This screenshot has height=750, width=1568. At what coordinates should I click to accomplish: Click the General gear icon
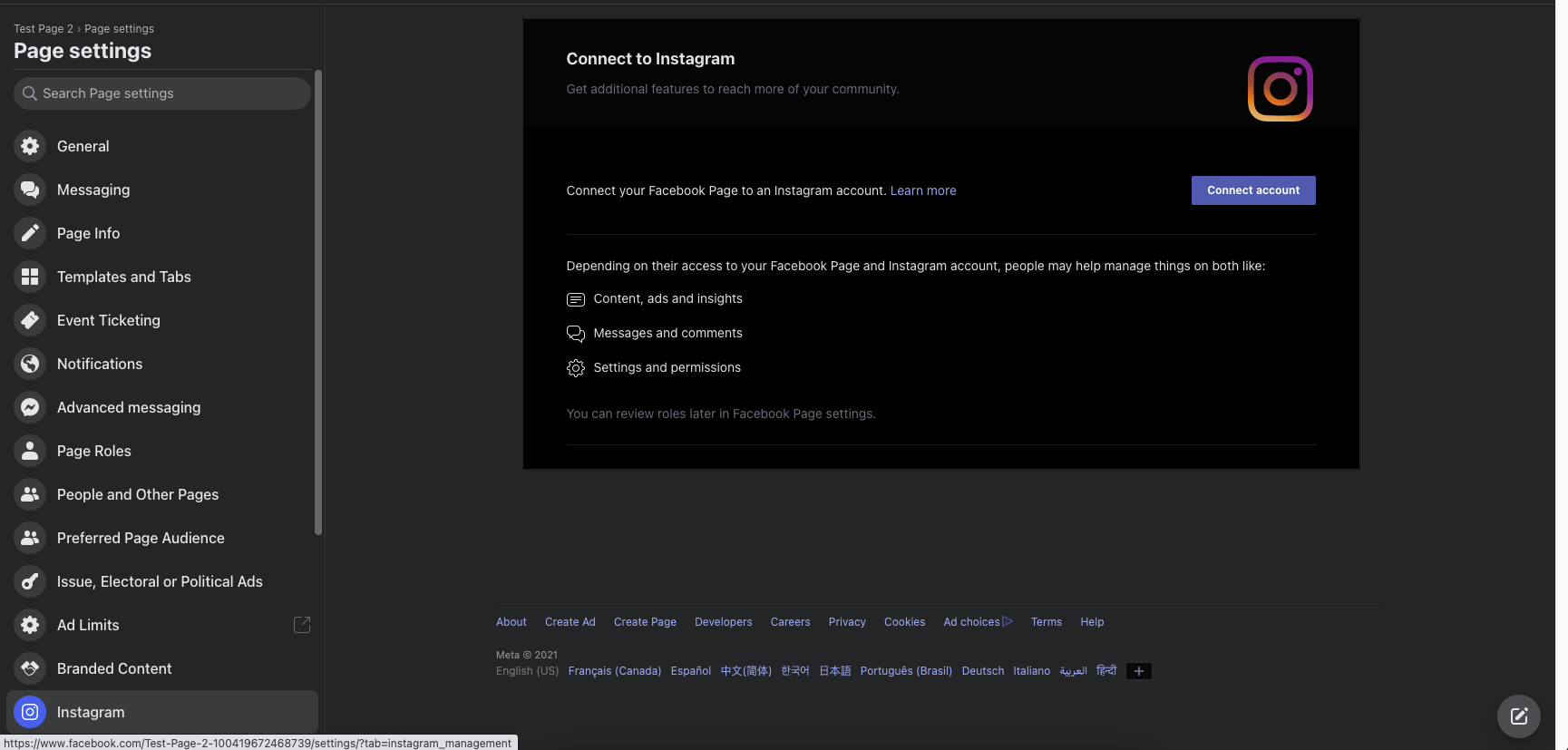click(30, 146)
